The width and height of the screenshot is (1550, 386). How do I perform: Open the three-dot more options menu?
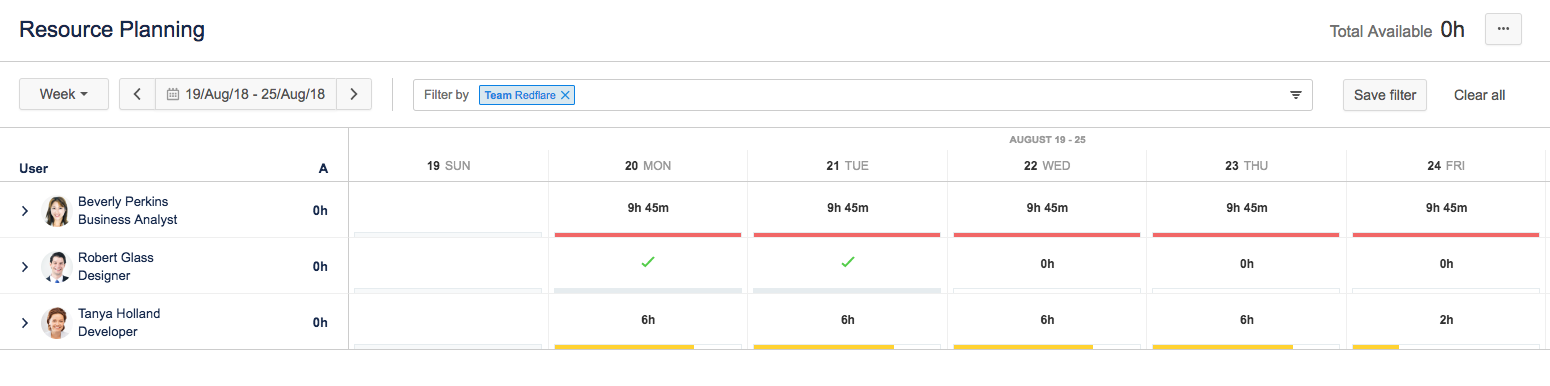click(x=1503, y=30)
